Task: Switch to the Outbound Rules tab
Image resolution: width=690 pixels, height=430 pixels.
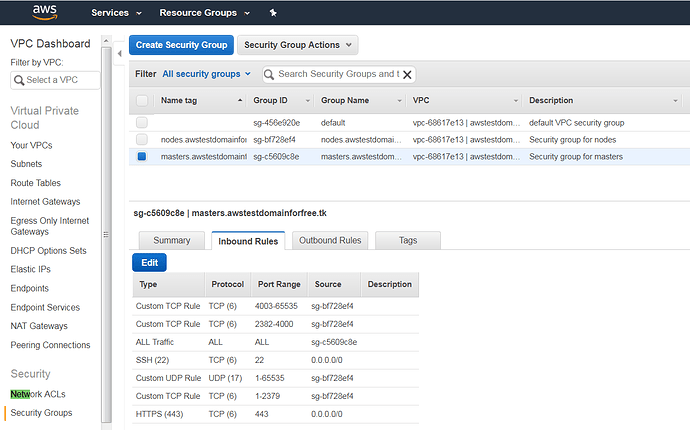Action: point(331,240)
